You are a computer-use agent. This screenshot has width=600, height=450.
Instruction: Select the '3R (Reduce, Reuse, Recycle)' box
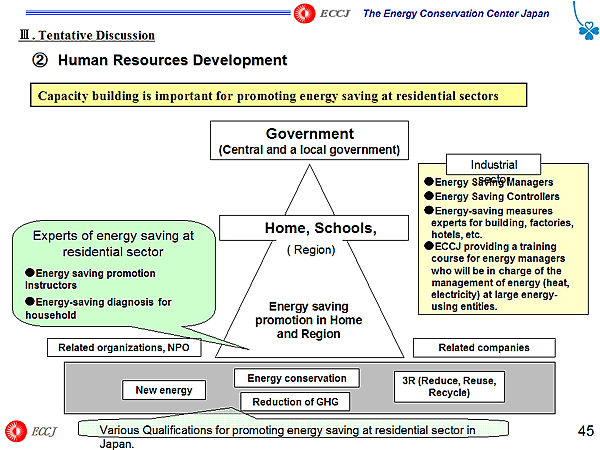[x=449, y=386]
